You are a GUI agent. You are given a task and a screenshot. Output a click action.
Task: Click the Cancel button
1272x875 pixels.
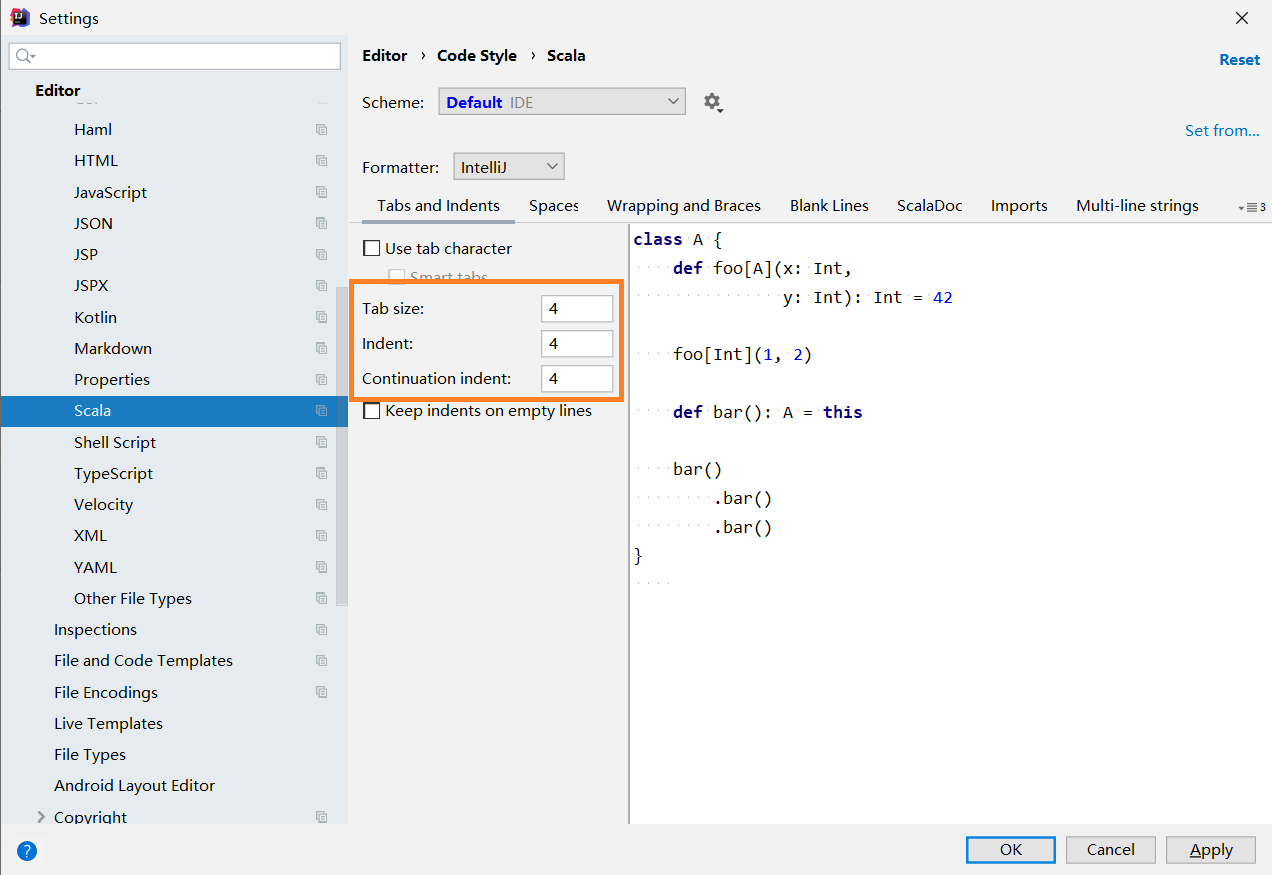point(1111,849)
